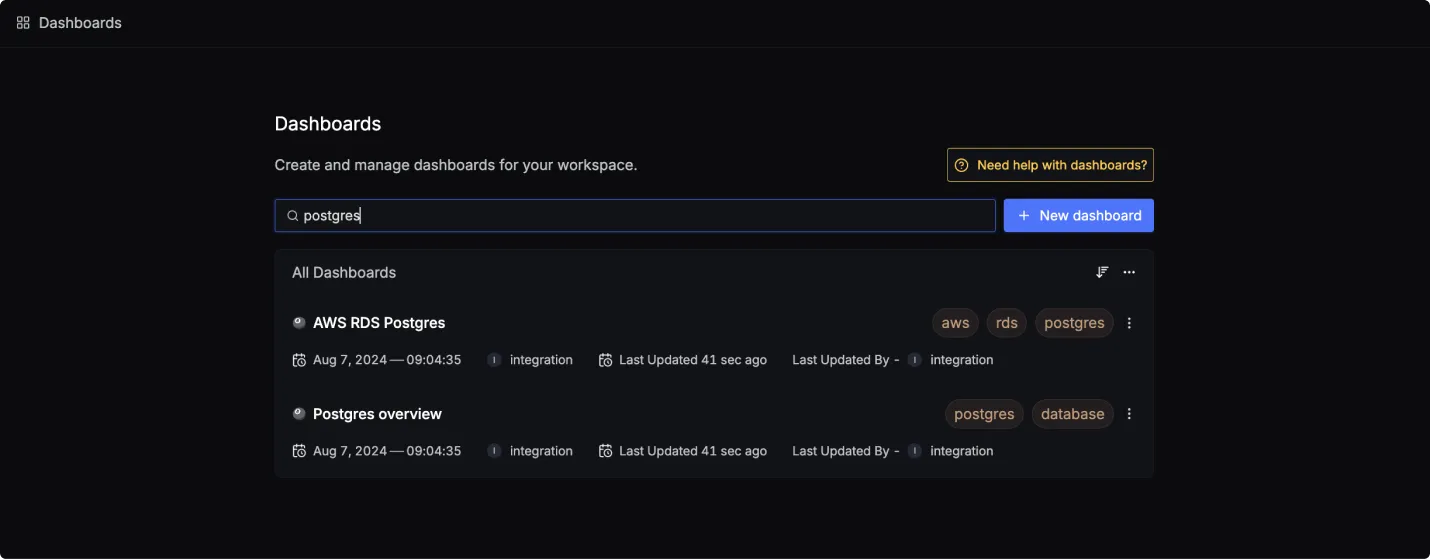Select the postgres tag on AWS RDS Postgres
The image size is (1430, 559).
(x=1074, y=323)
